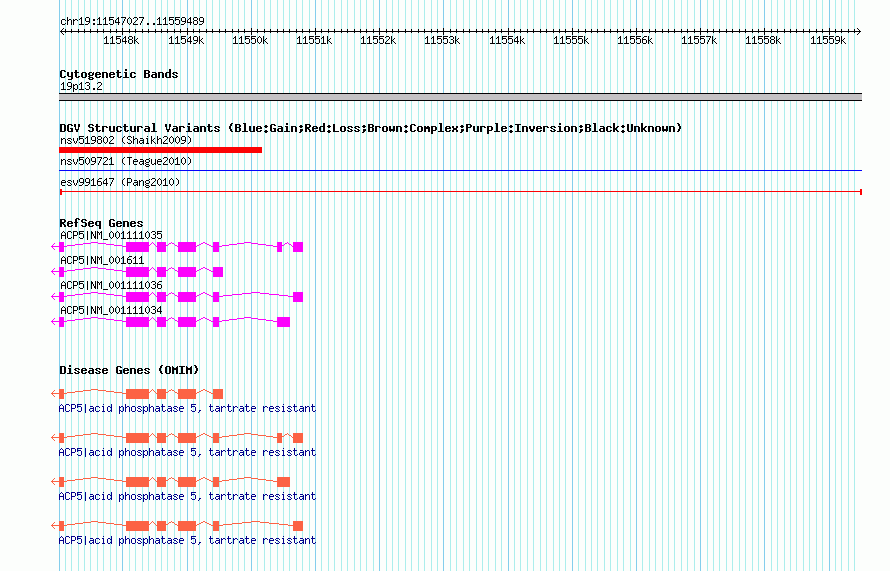Click the 11549k ruler position

pos(186,40)
